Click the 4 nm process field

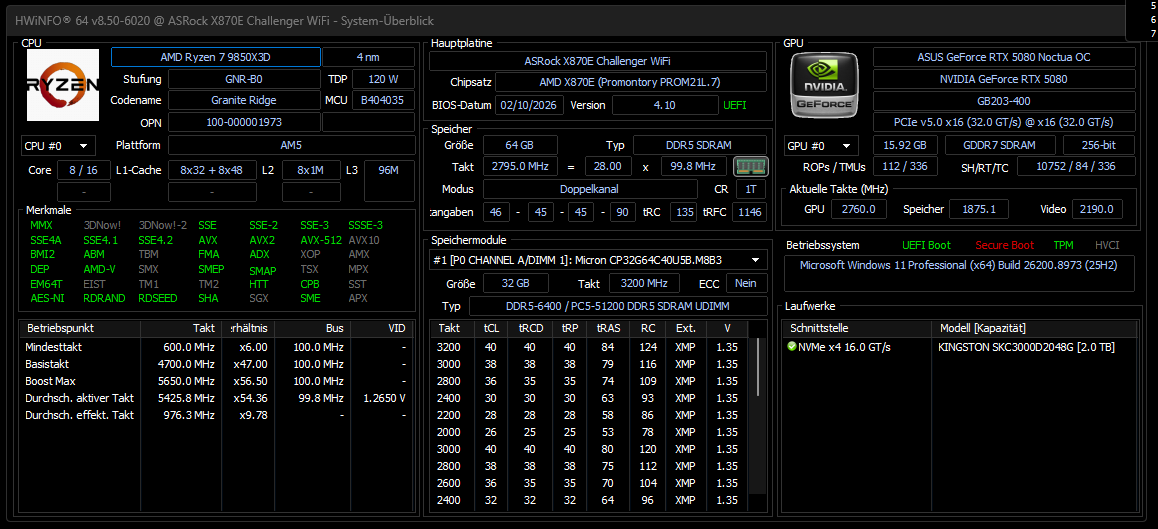369,57
